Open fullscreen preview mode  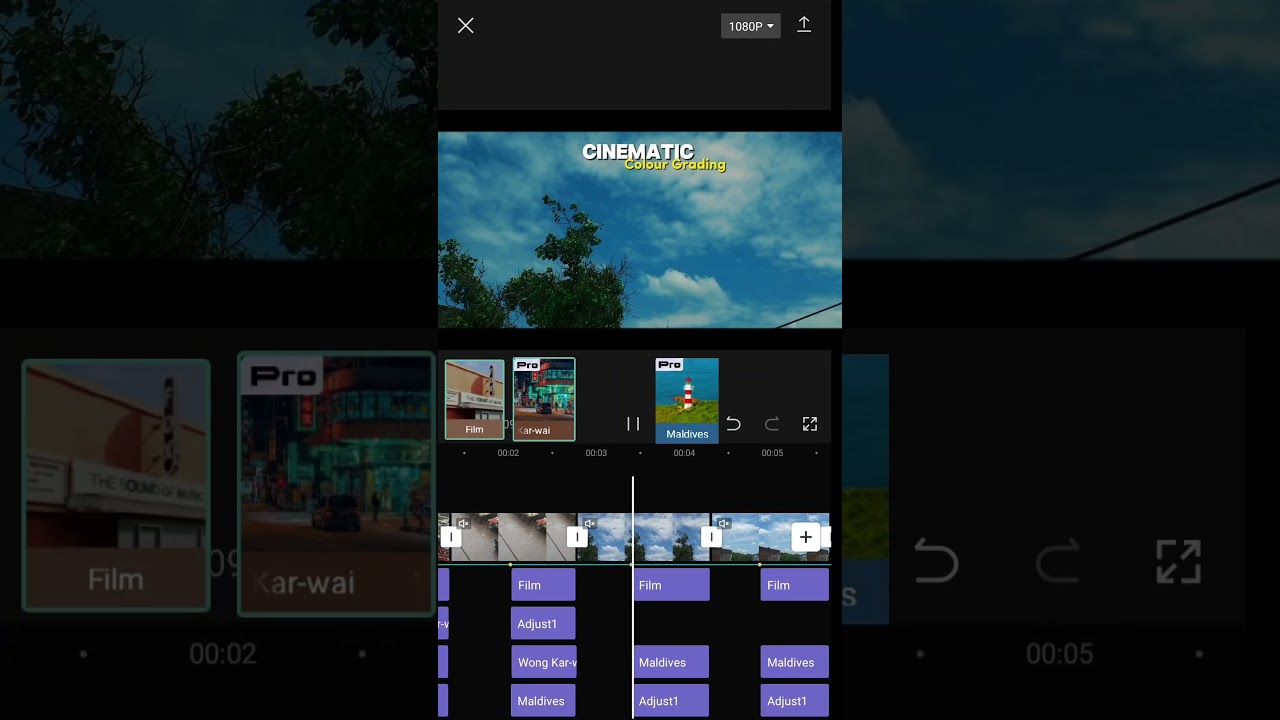(810, 424)
